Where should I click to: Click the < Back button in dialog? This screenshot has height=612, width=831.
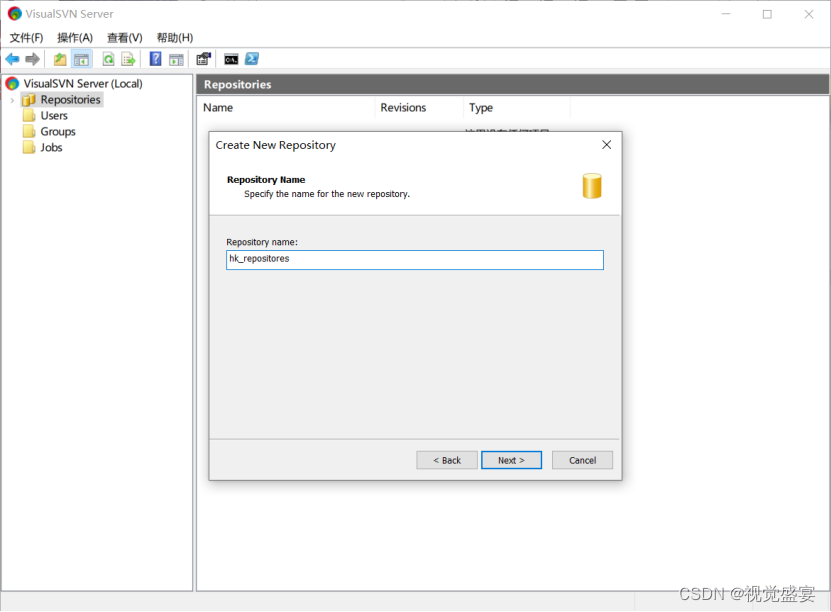coord(447,460)
